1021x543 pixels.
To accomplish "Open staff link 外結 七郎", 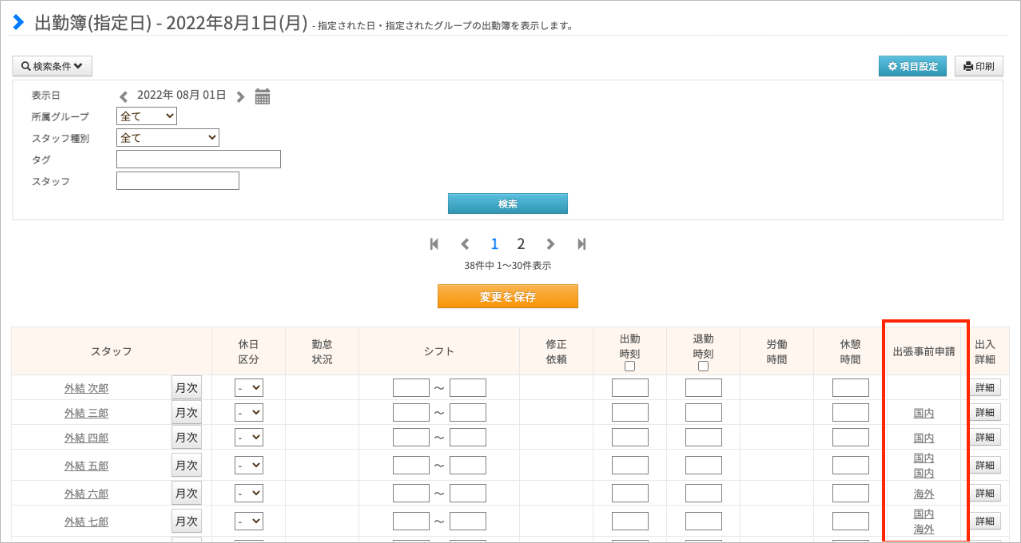I will tap(87, 522).
